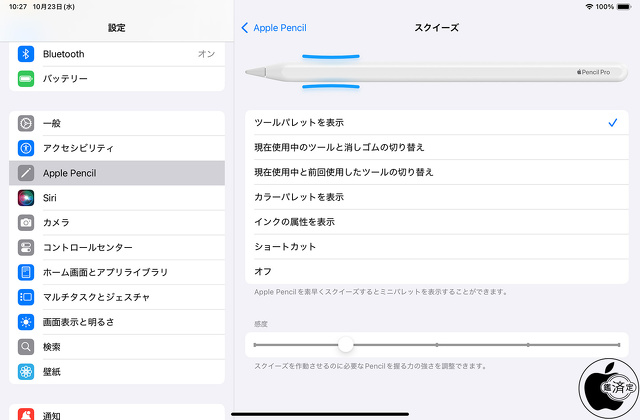Tap the Siri icon
The image size is (640, 420).
click(26, 198)
